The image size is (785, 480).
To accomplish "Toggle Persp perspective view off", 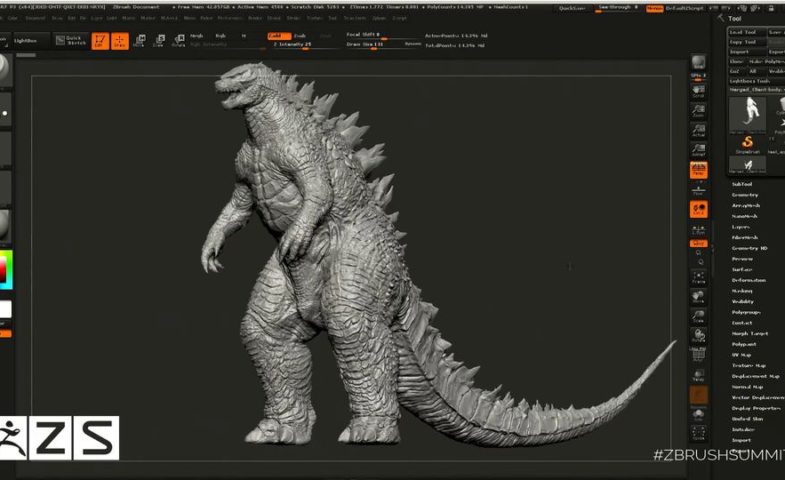I will point(698,170).
